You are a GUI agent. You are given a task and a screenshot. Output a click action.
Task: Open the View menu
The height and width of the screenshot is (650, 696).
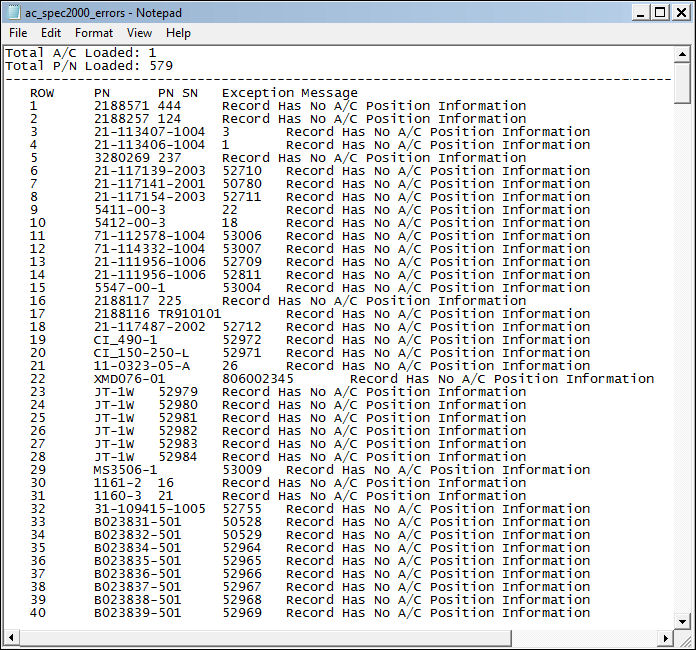pyautogui.click(x=139, y=33)
